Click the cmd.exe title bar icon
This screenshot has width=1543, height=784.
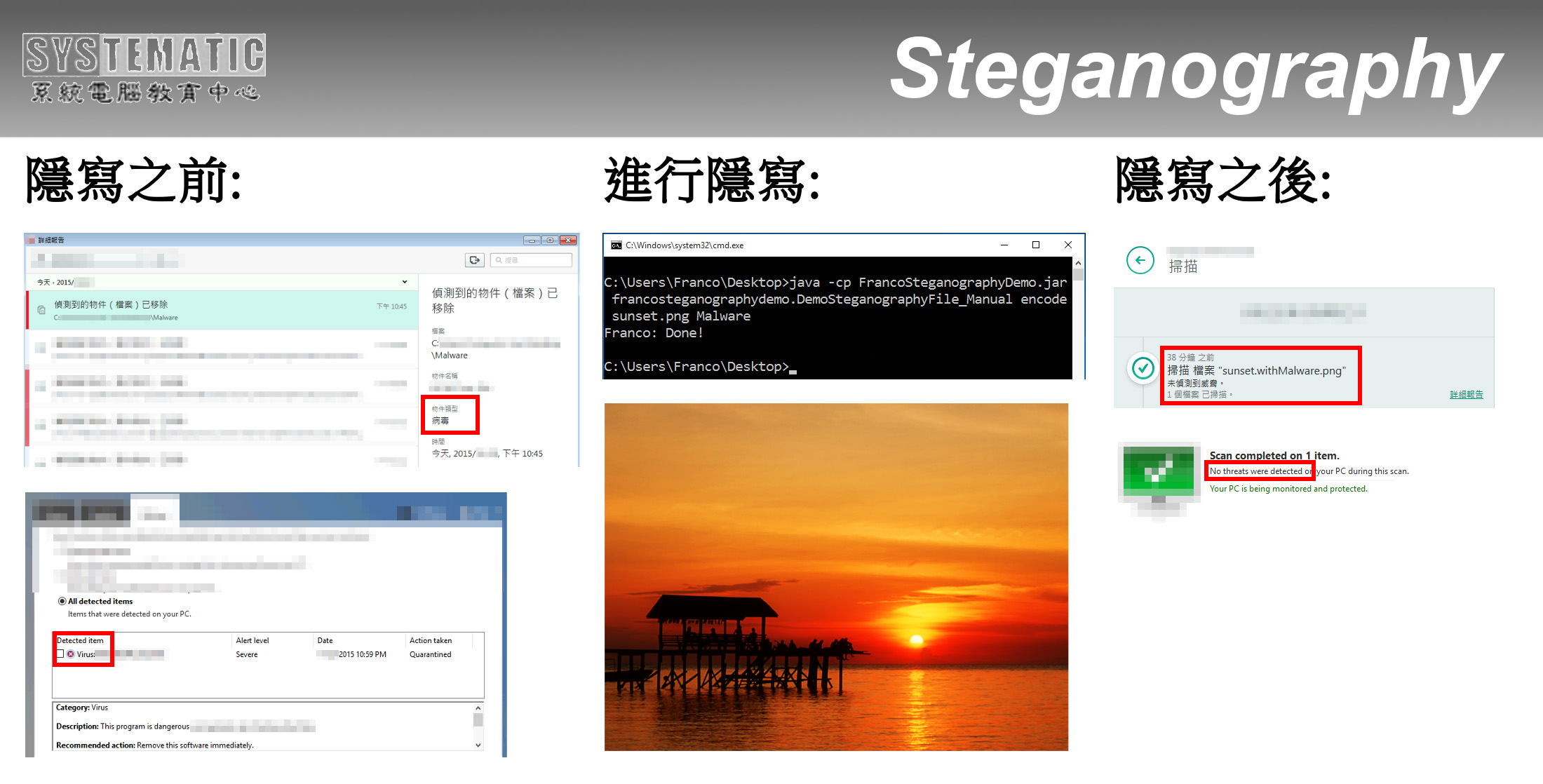(x=616, y=245)
